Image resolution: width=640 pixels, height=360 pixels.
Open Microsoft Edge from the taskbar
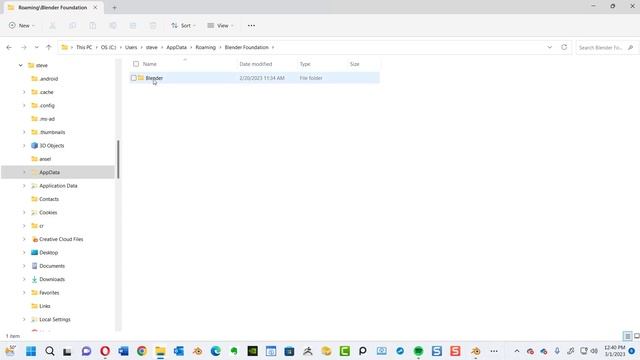[x=216, y=351]
